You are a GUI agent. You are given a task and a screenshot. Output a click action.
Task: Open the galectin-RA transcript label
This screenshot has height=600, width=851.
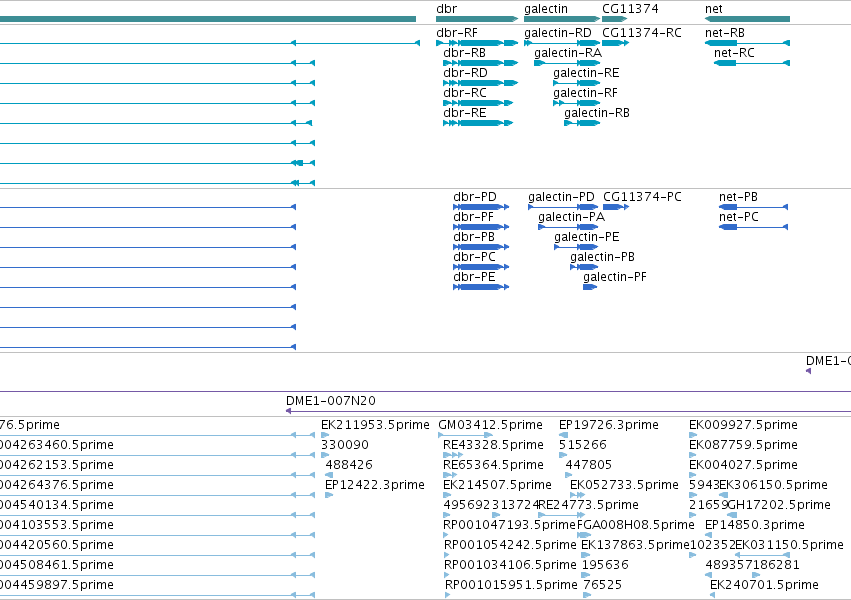pyautogui.click(x=568, y=53)
